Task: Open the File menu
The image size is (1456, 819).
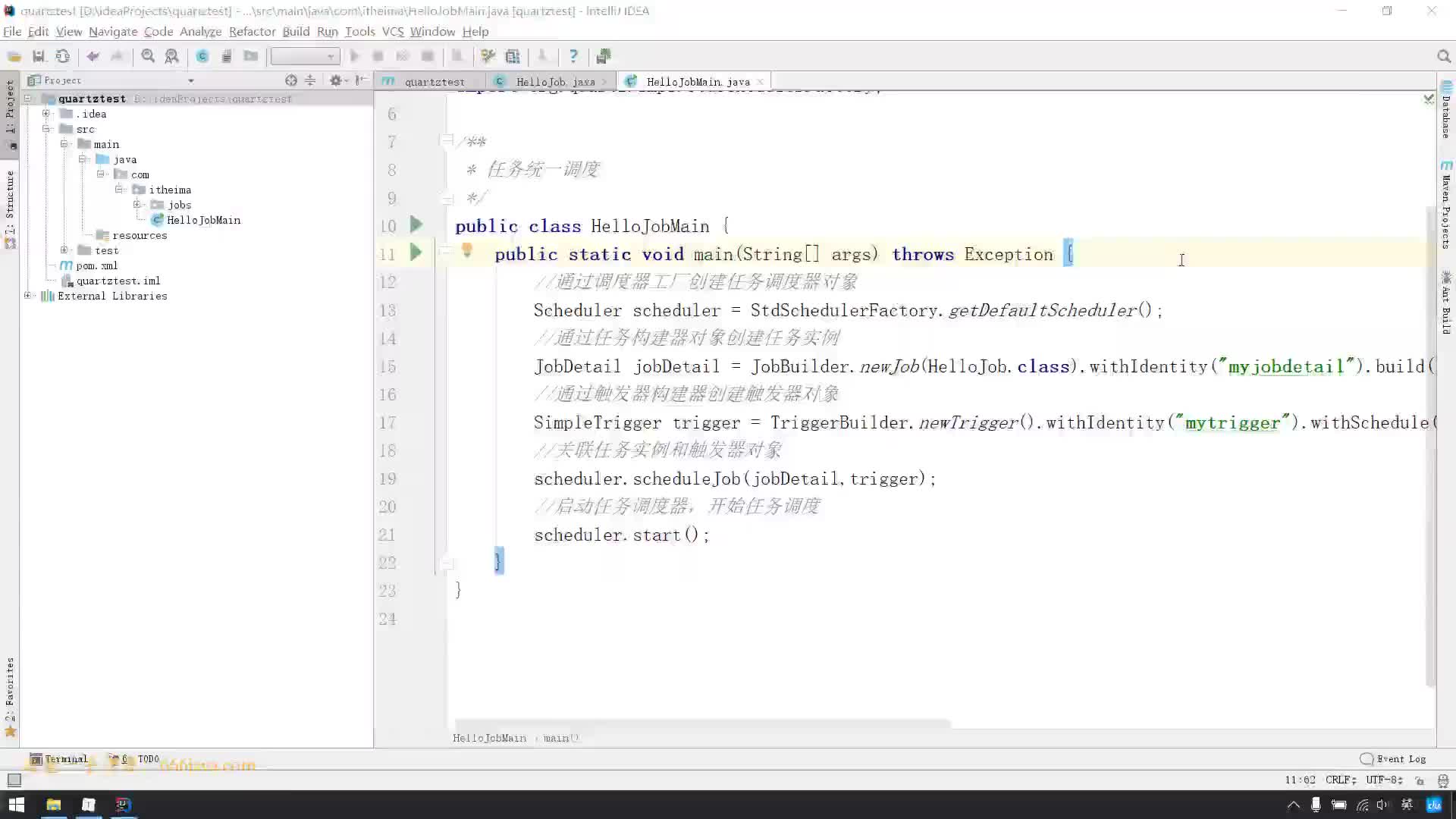Action: coord(12,31)
